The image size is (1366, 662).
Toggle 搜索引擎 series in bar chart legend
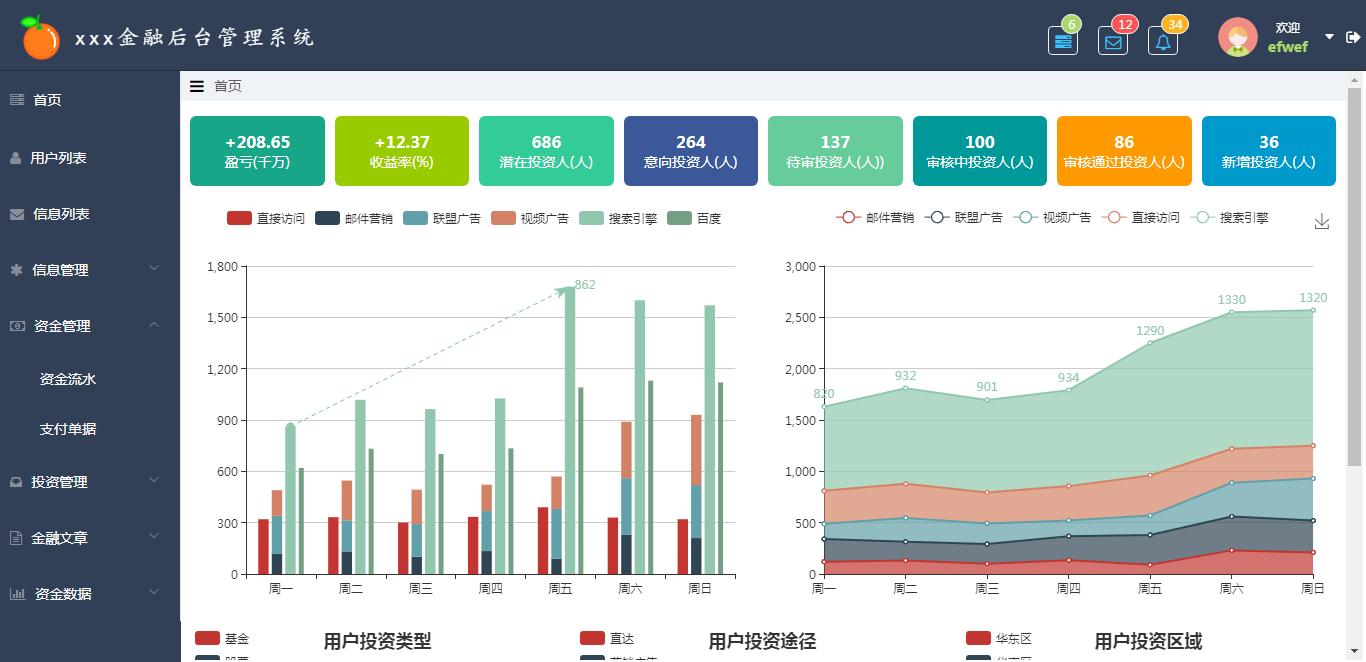click(618, 218)
